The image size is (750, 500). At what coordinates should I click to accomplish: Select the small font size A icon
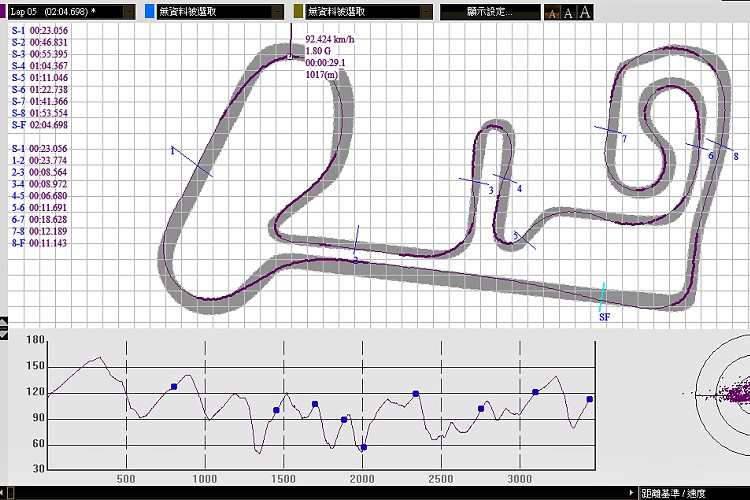[553, 13]
